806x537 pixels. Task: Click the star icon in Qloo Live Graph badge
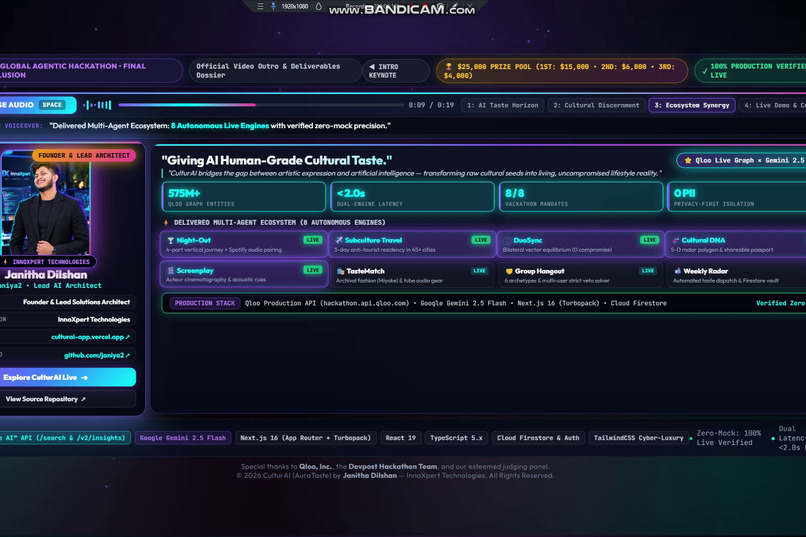coord(688,160)
